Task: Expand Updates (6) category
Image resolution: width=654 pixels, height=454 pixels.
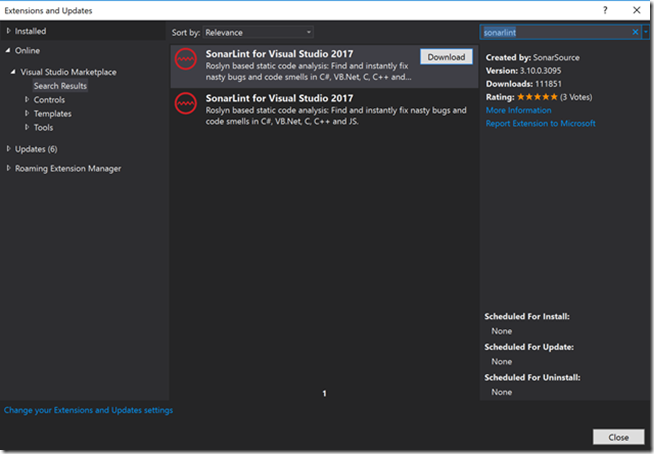Action: [8, 149]
